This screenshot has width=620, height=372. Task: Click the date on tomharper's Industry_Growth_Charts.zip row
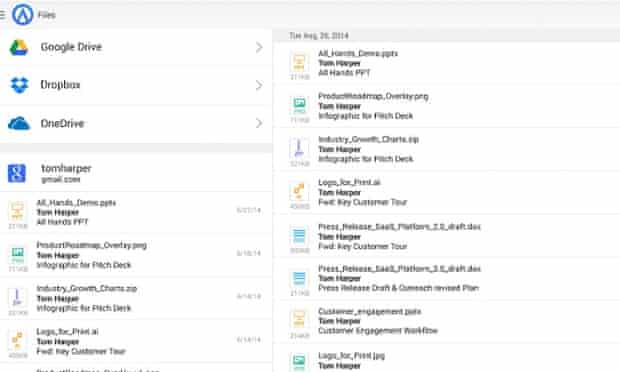(249, 296)
